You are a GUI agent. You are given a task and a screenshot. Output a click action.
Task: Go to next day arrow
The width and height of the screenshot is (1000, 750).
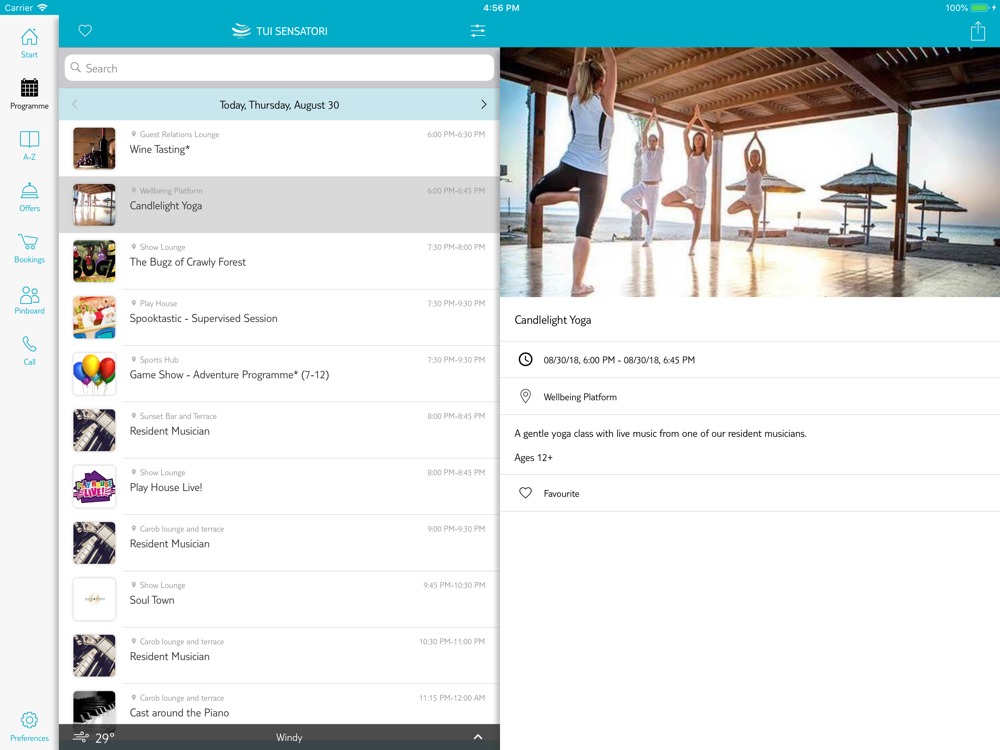click(483, 104)
